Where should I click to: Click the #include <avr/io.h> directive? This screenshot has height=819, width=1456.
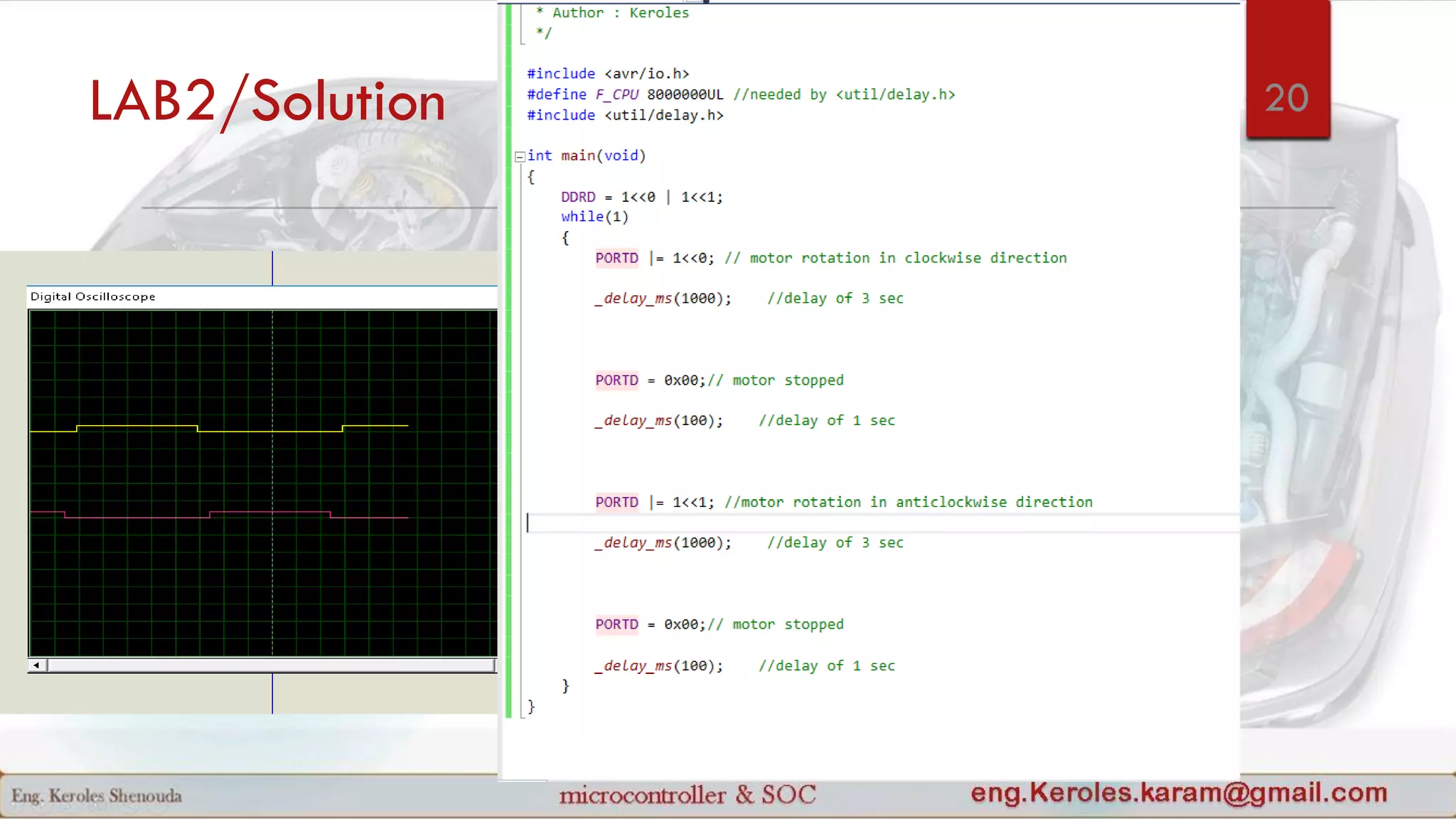[608, 74]
